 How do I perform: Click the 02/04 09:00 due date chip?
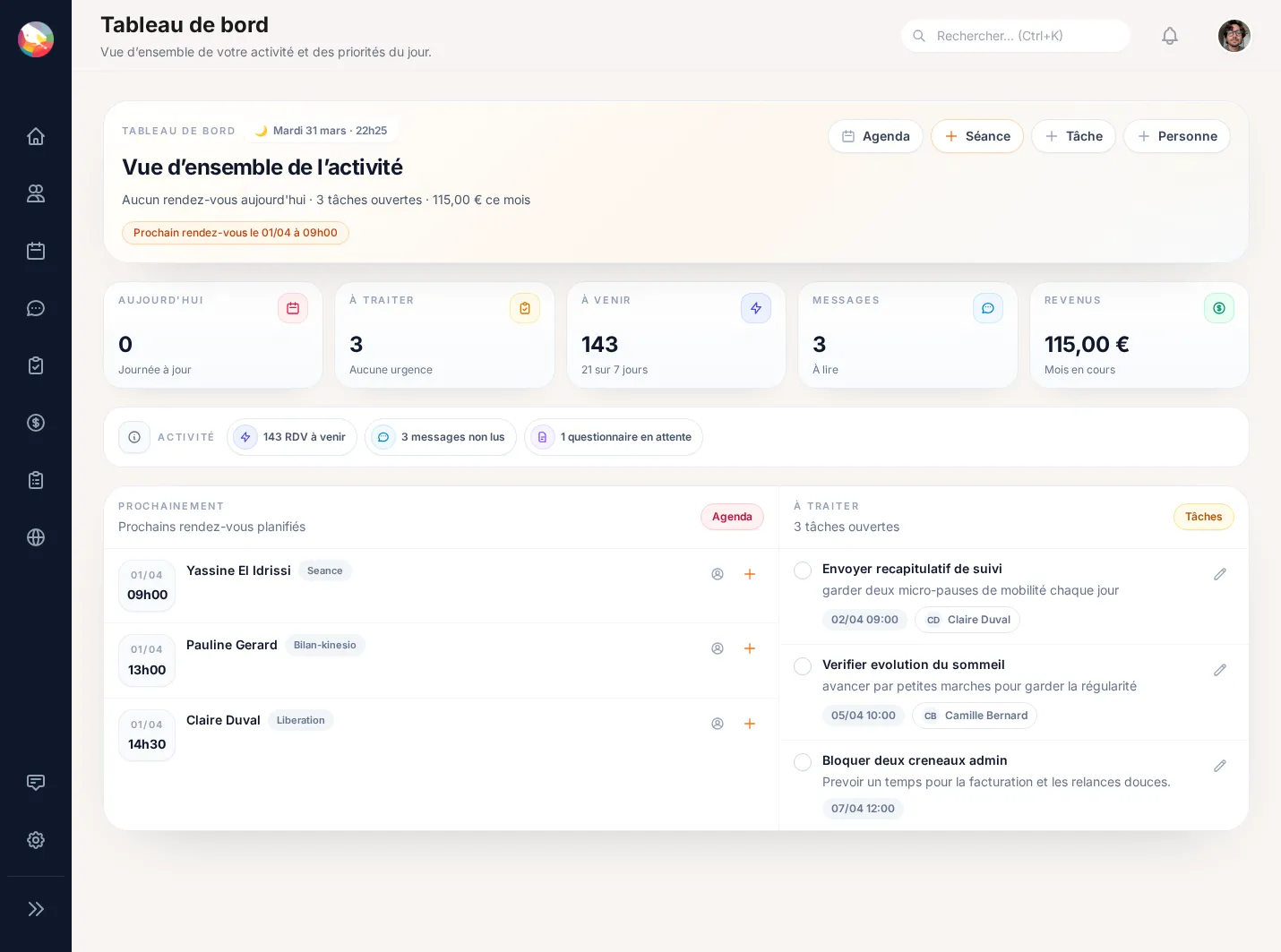(x=864, y=620)
